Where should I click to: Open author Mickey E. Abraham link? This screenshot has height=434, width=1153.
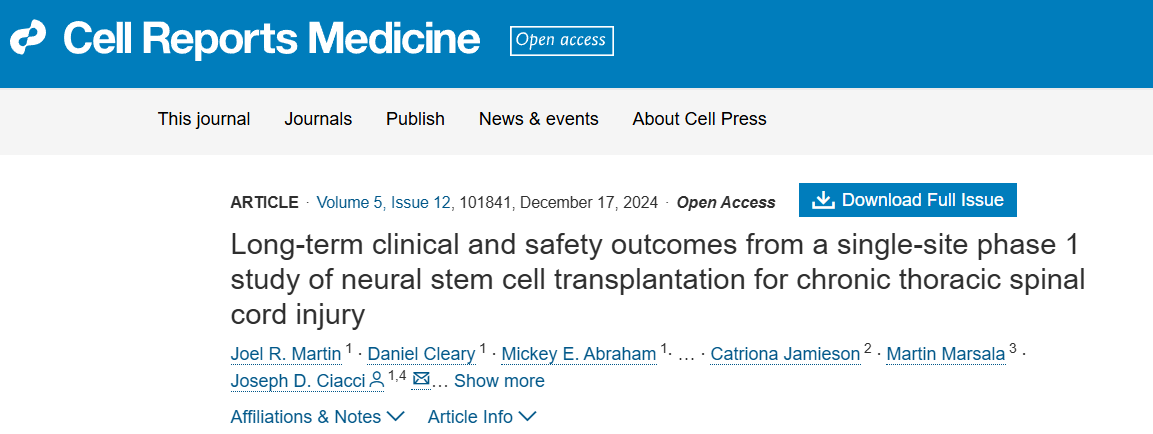click(579, 354)
